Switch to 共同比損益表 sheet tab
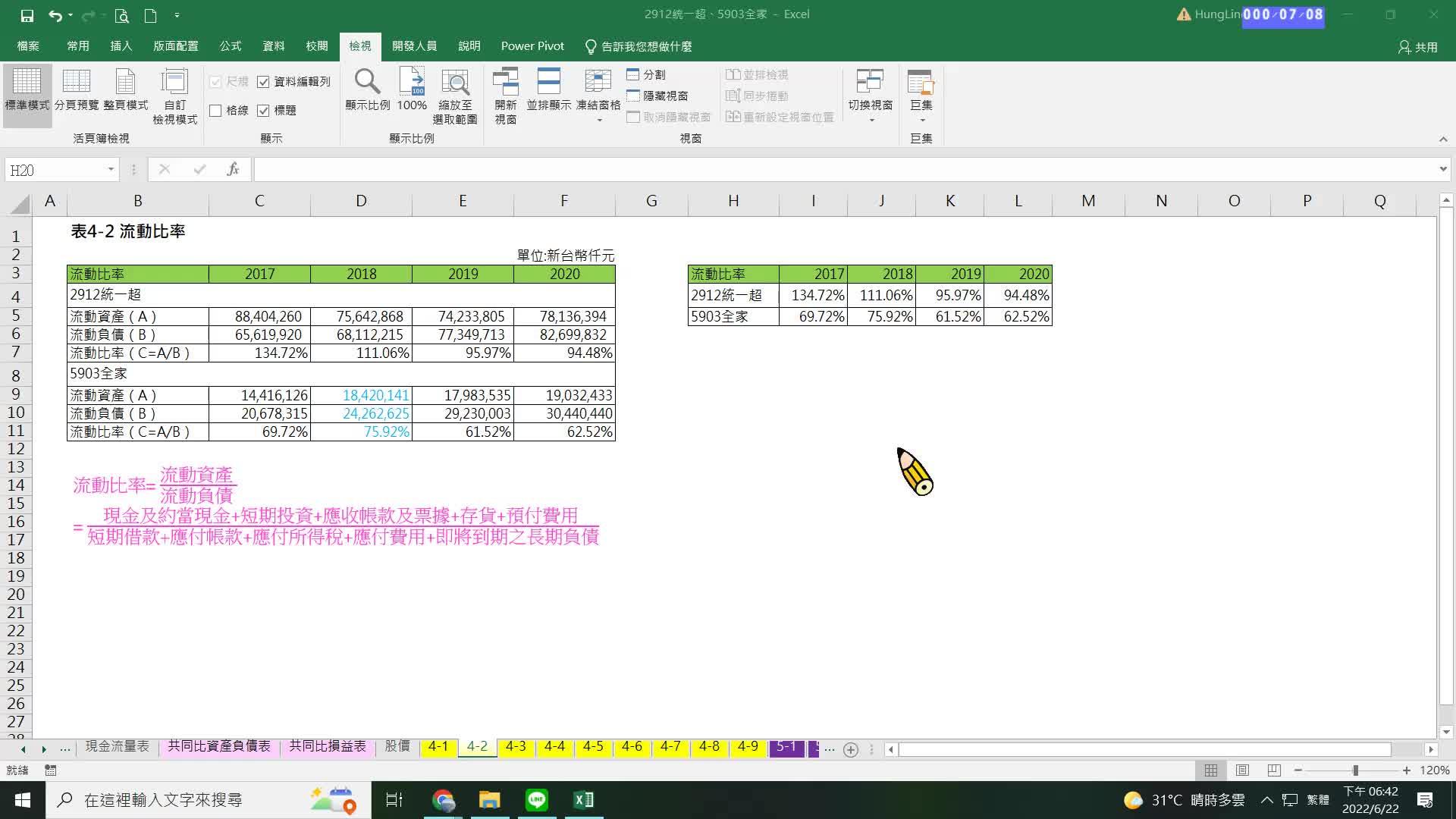 328,747
